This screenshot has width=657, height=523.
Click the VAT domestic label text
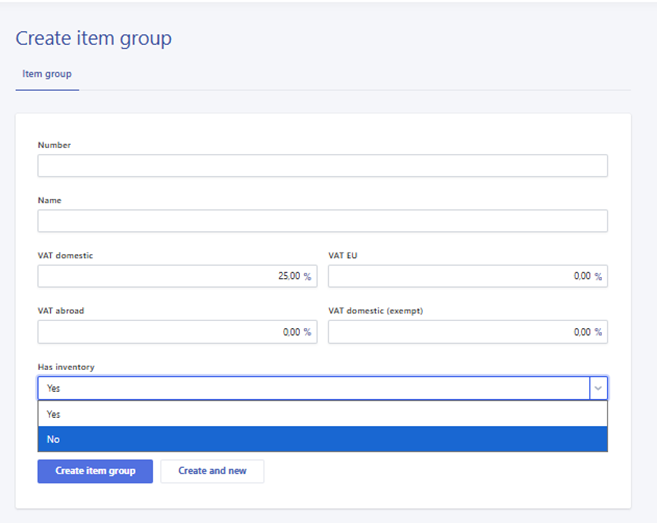pos(65,255)
